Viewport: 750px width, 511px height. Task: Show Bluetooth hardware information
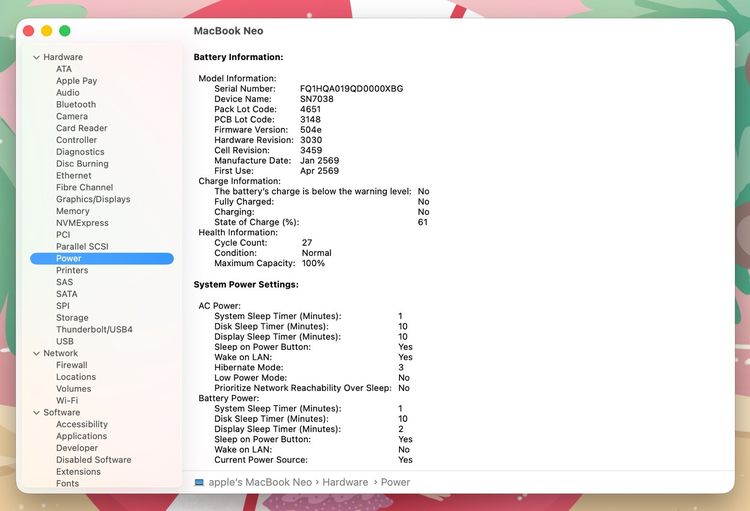click(76, 104)
